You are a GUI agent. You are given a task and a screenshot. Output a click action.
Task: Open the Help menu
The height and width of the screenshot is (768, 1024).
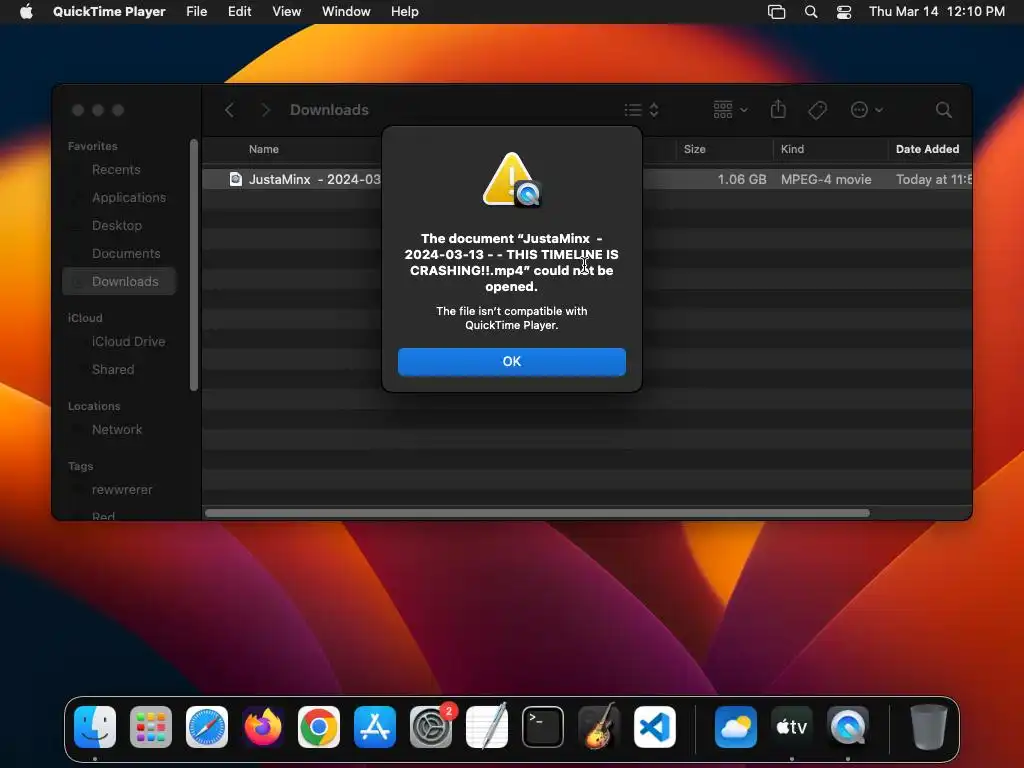click(405, 12)
